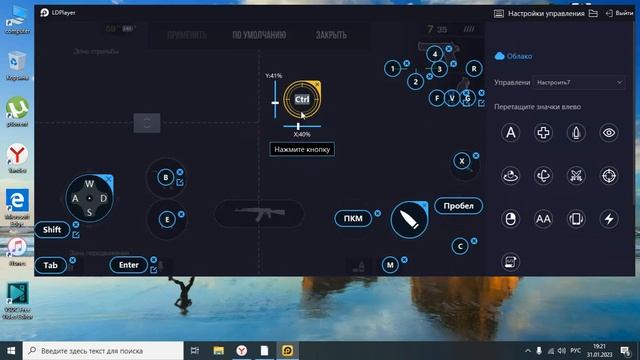Remove the Shift key mapping
Viewport: 640px width, 360px height.
[x=76, y=225]
